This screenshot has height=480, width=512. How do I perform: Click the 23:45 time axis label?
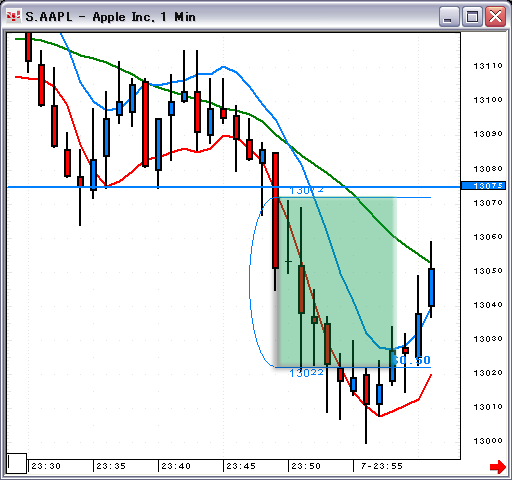[241, 466]
